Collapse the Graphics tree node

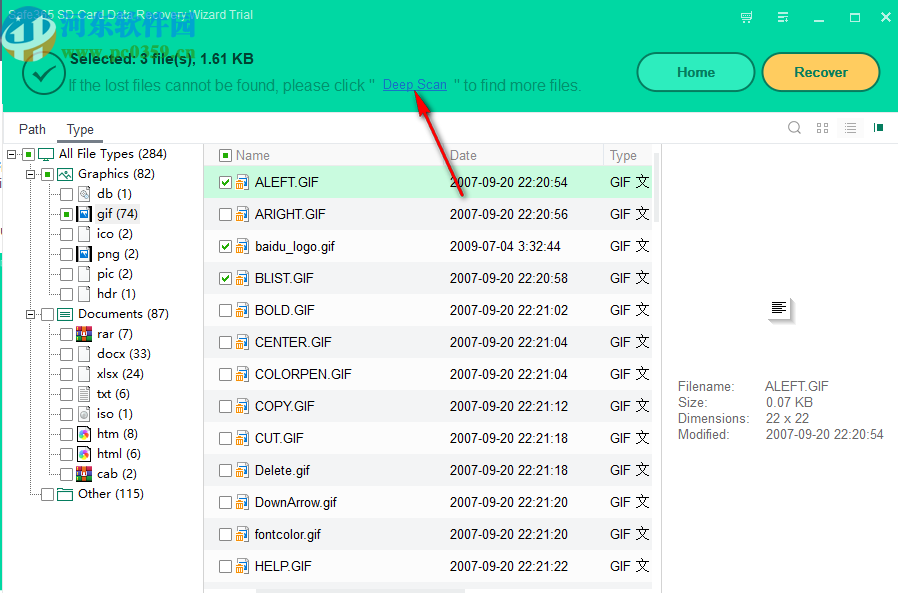[x=30, y=173]
